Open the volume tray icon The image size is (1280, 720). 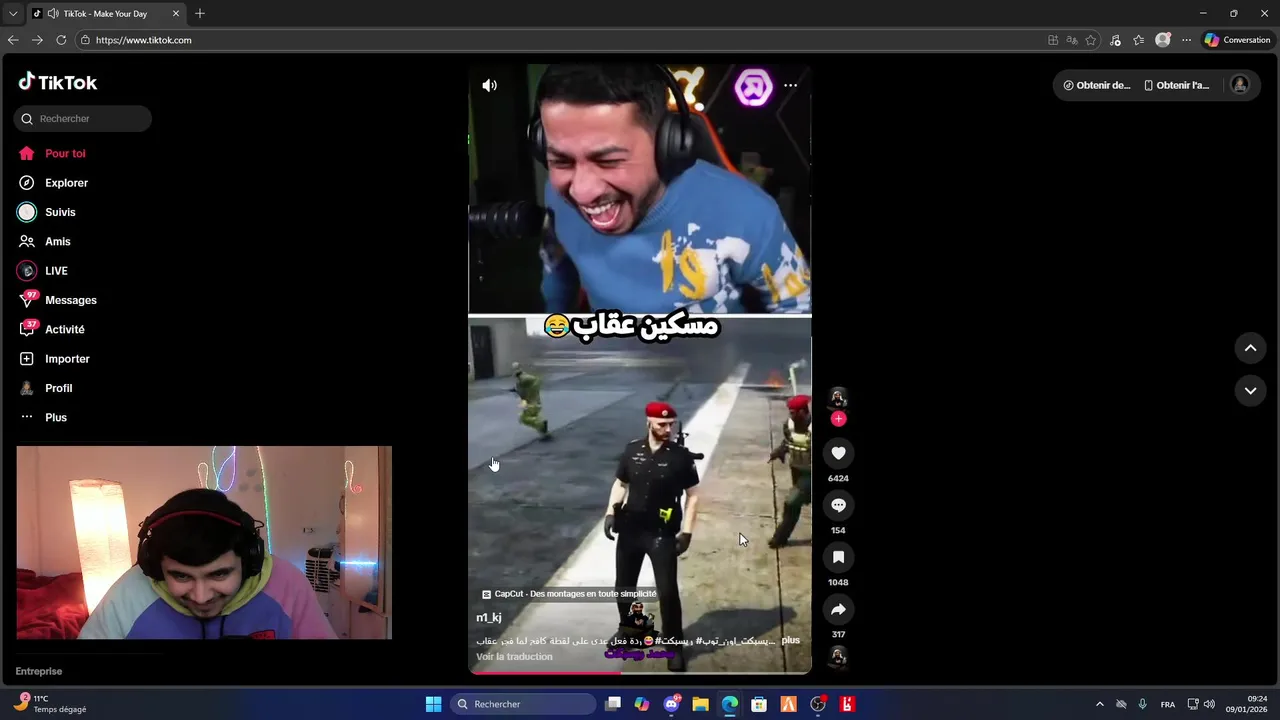tap(1209, 704)
